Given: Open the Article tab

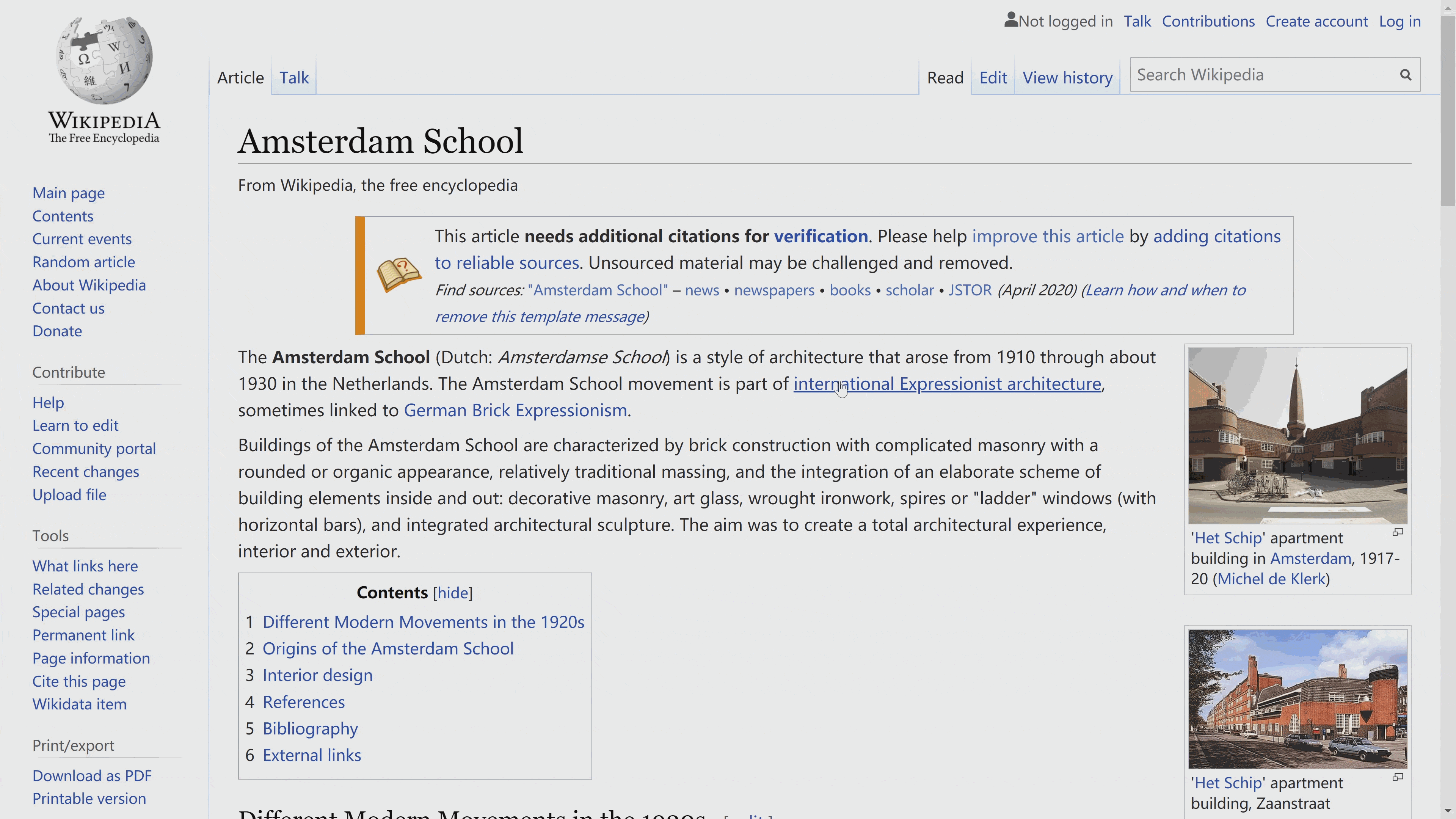Looking at the screenshot, I should click(240, 77).
